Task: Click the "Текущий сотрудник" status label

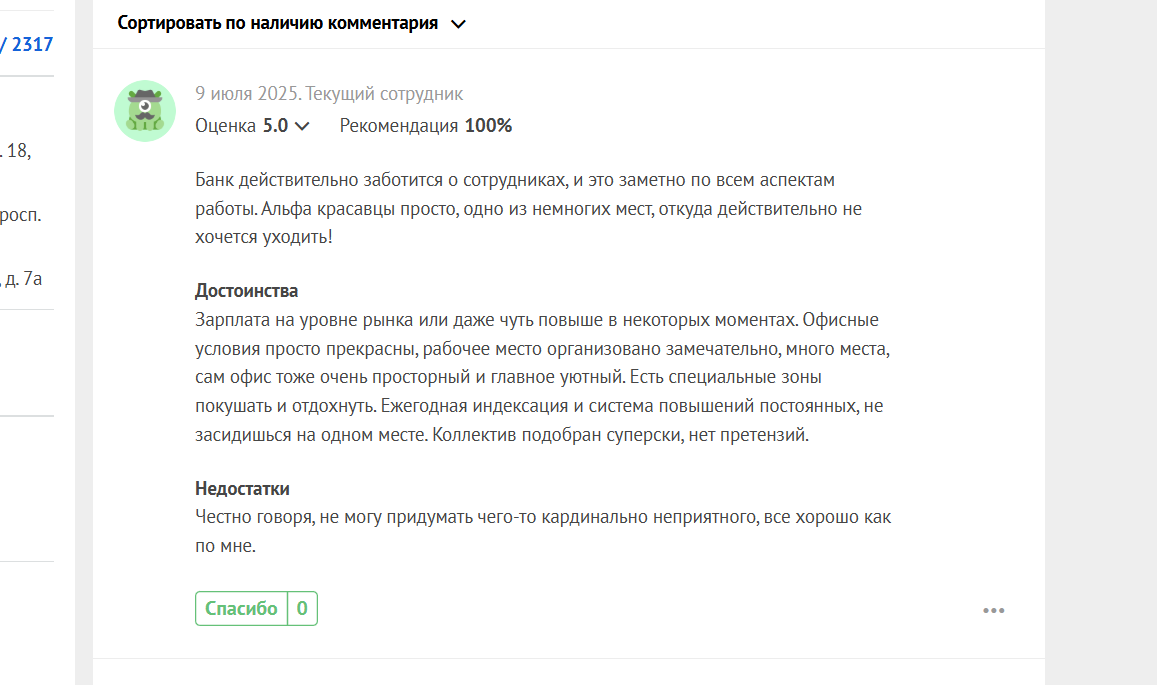Action: pyautogui.click(x=384, y=94)
